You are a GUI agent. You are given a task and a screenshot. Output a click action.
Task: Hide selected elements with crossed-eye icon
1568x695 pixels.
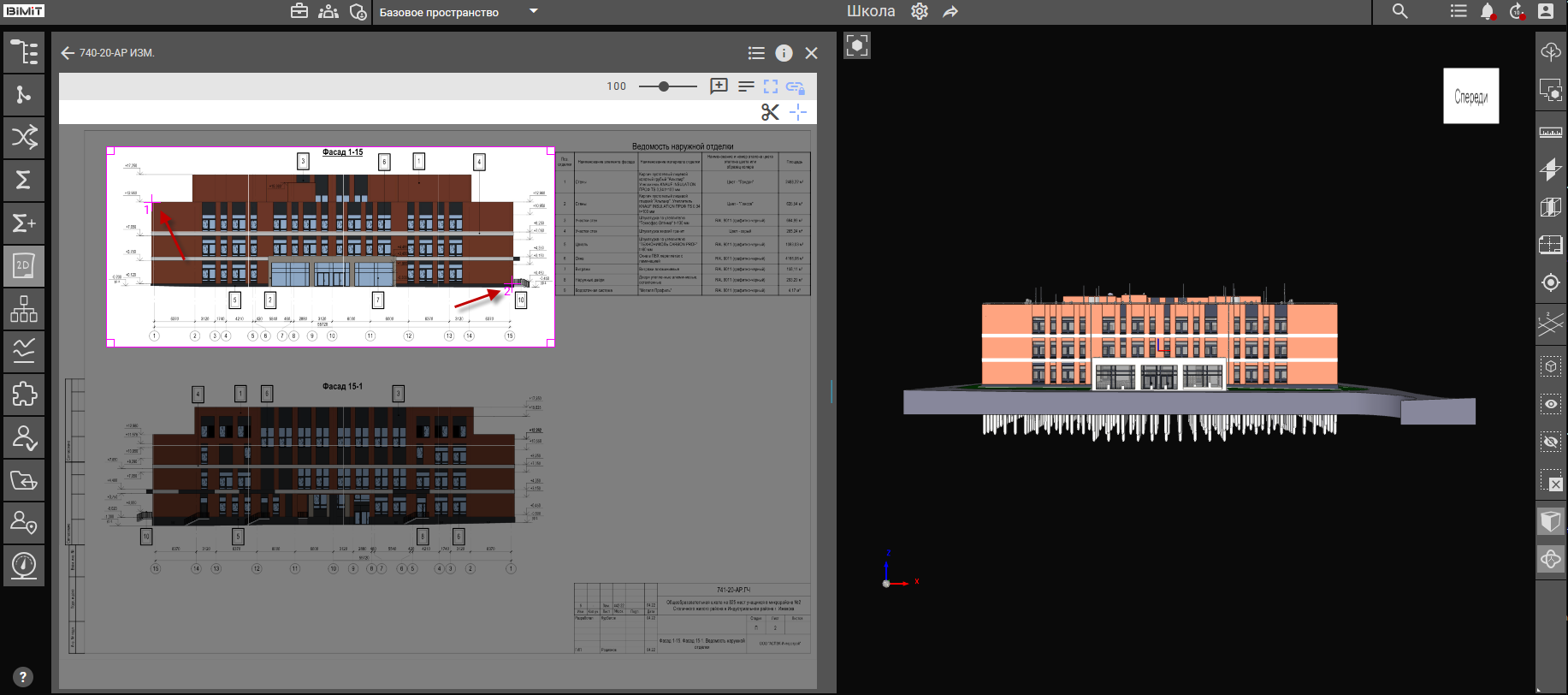tap(1550, 442)
